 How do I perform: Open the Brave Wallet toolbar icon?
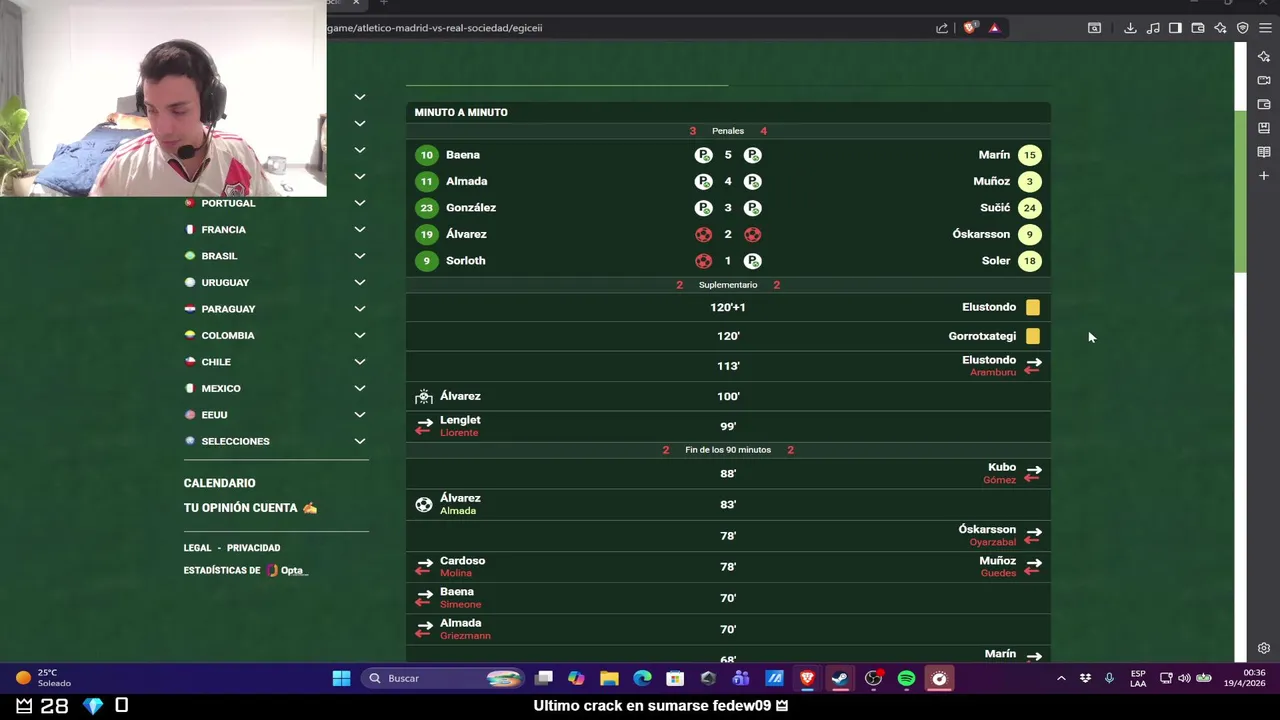coord(1198,28)
